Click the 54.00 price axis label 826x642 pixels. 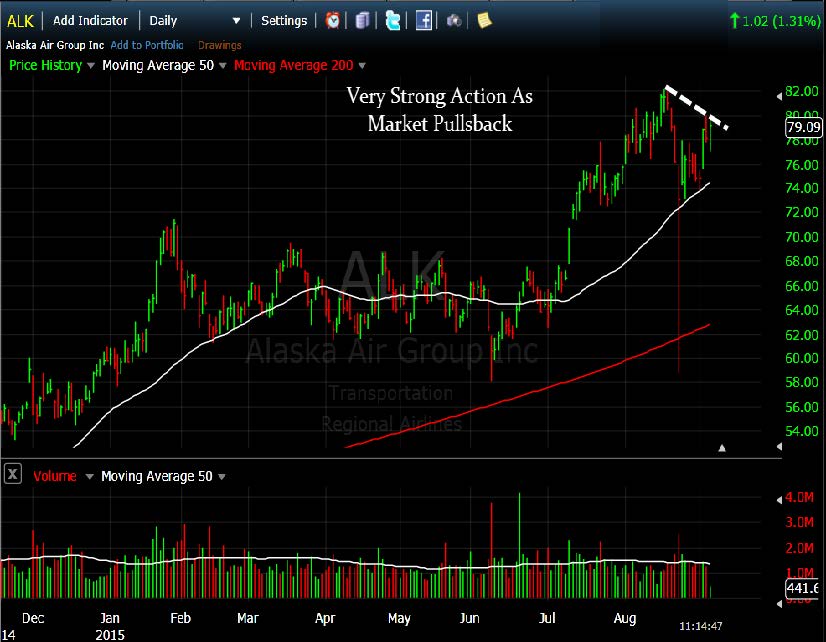tap(802, 431)
